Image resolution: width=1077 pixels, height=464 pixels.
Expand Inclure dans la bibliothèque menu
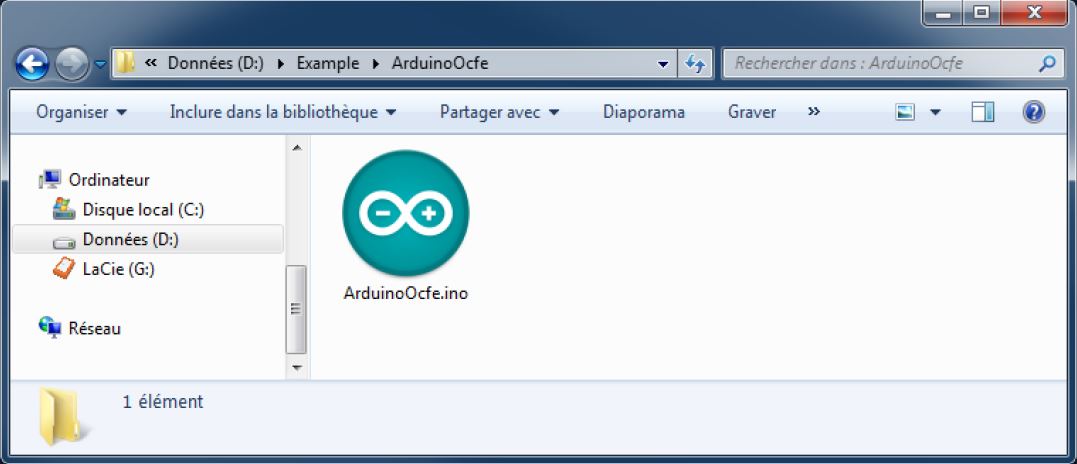click(x=282, y=112)
